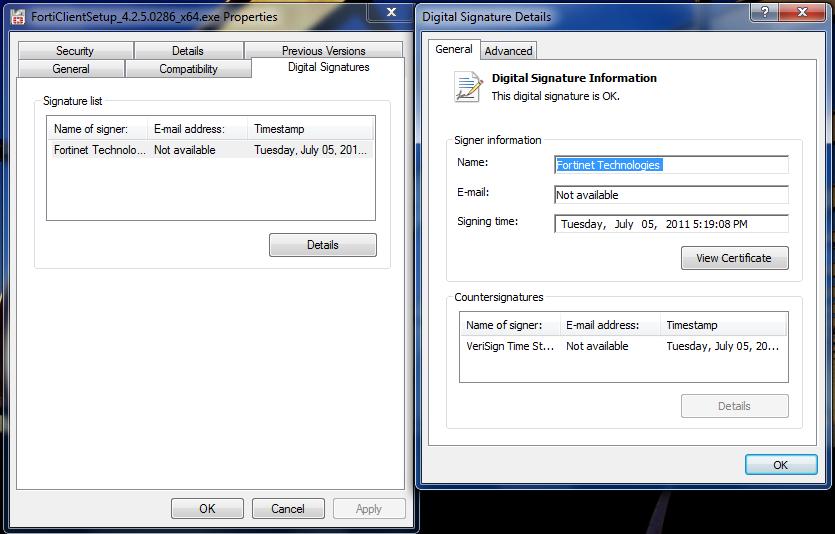Open the Advanced tab in Digital Signature Details
The width and height of the screenshot is (835, 534).
[x=508, y=51]
